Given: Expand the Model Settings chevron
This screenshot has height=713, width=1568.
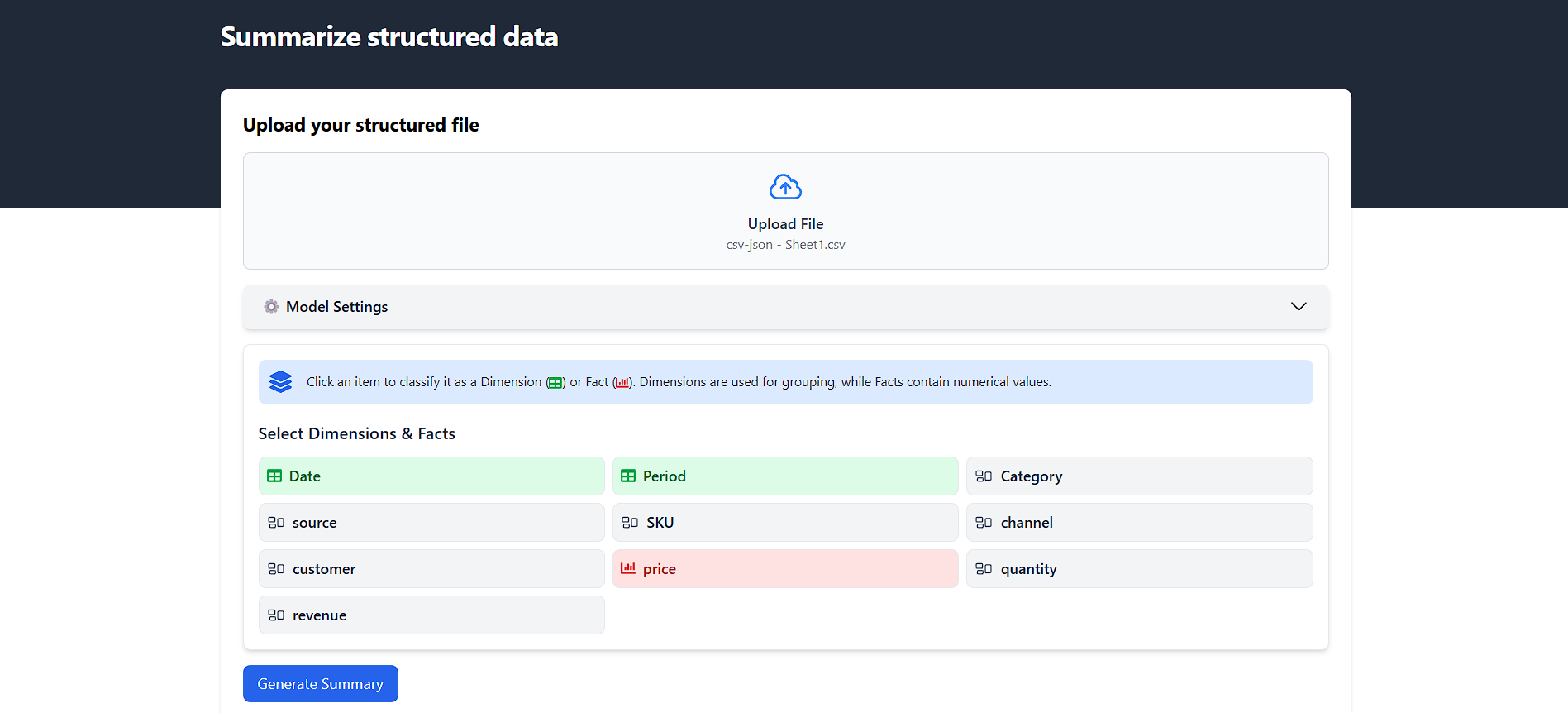Looking at the screenshot, I should pyautogui.click(x=1299, y=307).
